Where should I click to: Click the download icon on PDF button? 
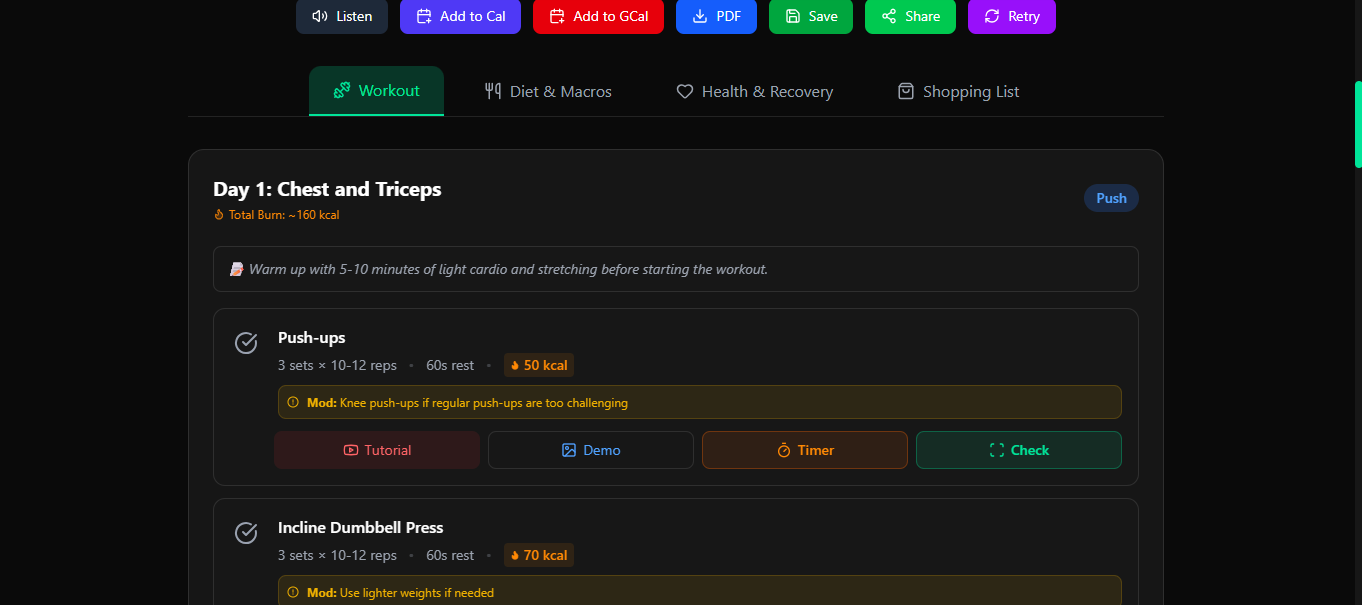pos(699,16)
